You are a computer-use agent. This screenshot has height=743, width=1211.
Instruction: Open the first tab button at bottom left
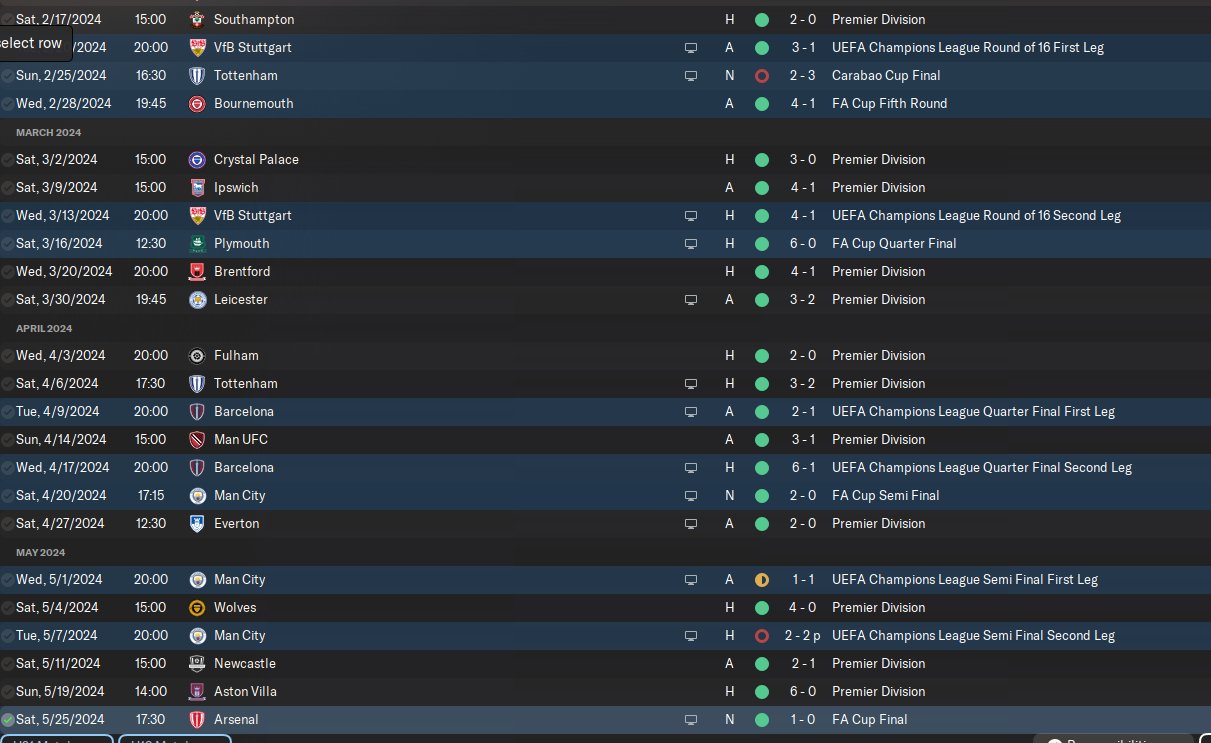click(56, 739)
